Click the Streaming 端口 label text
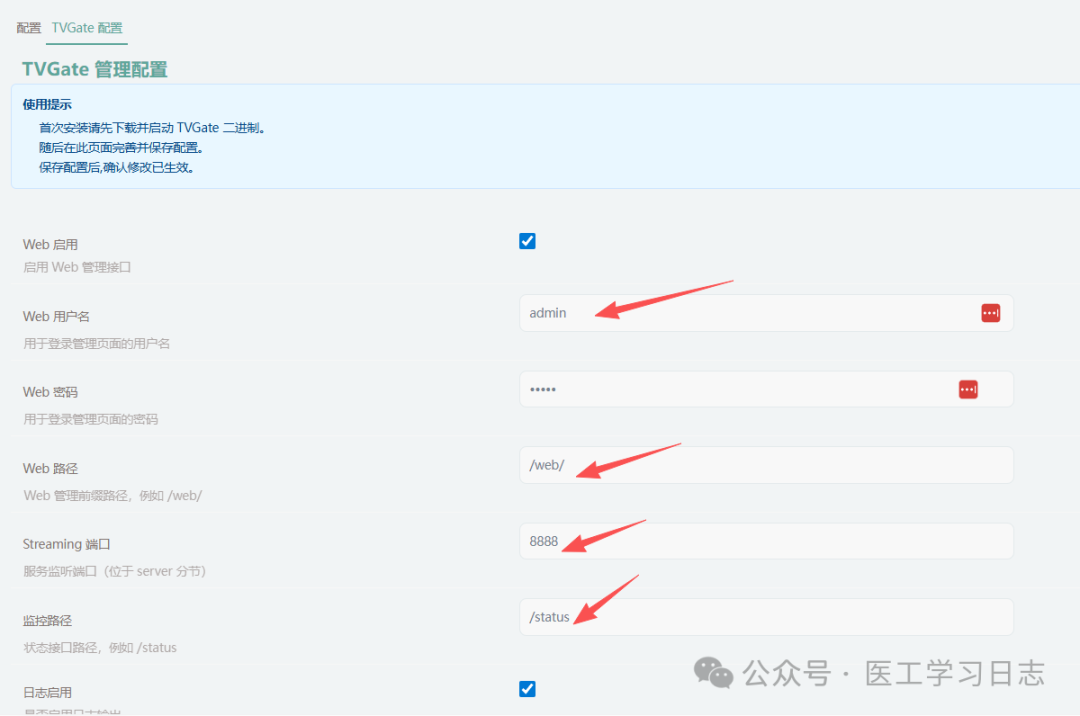Screen dimensions: 1080x716 pos(66,544)
